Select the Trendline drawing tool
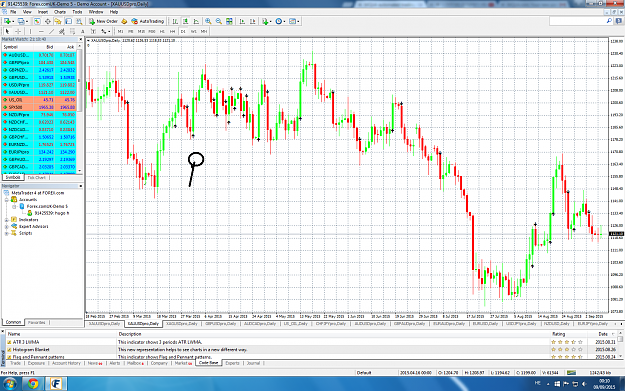 (x=51, y=31)
